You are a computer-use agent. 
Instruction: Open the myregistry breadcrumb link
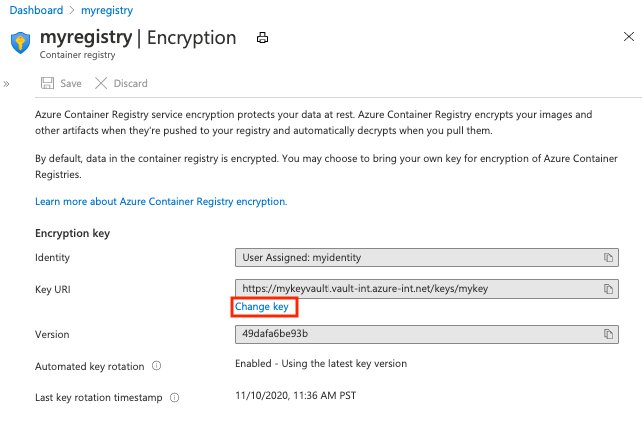[106, 9]
